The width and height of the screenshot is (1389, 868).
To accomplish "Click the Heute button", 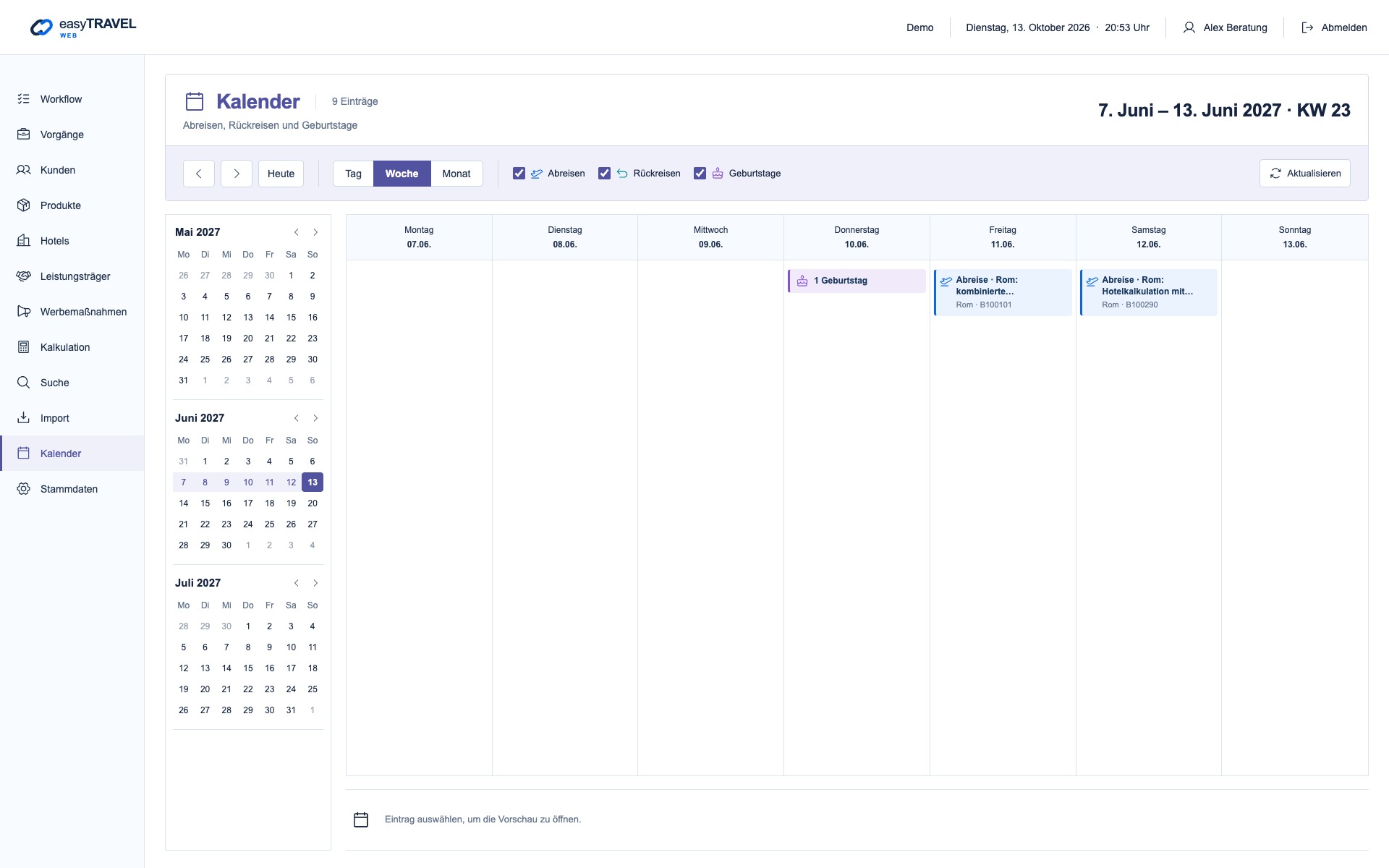I will 281,174.
